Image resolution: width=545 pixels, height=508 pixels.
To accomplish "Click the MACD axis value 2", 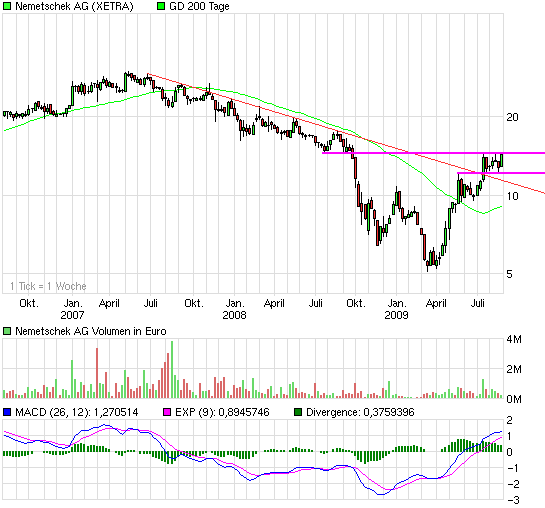I will tap(509, 420).
